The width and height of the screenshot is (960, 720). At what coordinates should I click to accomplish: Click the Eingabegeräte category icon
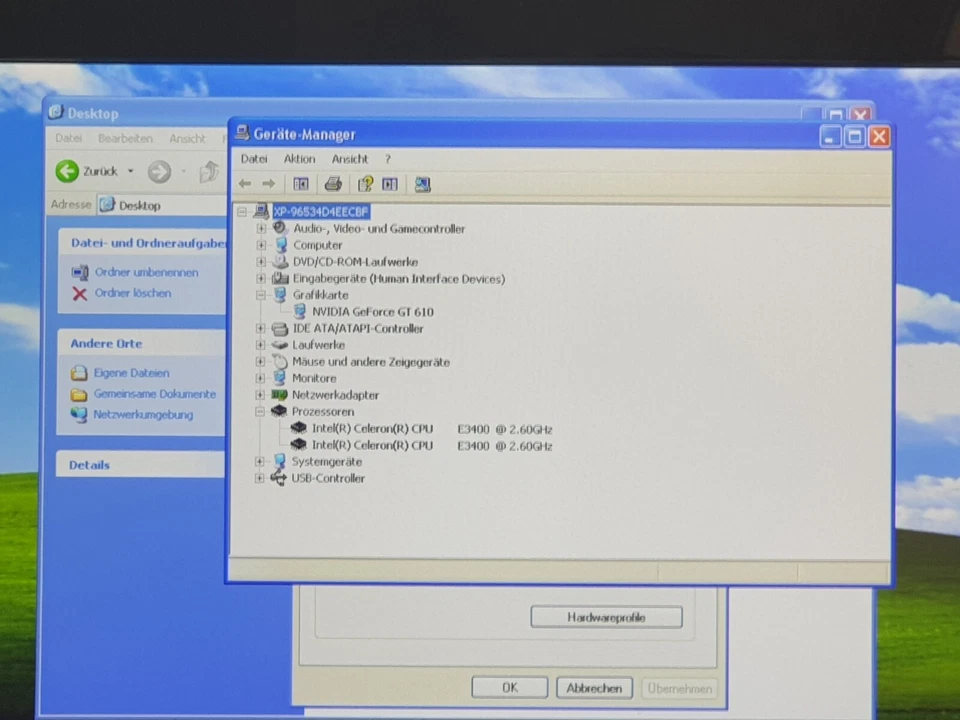pos(280,278)
